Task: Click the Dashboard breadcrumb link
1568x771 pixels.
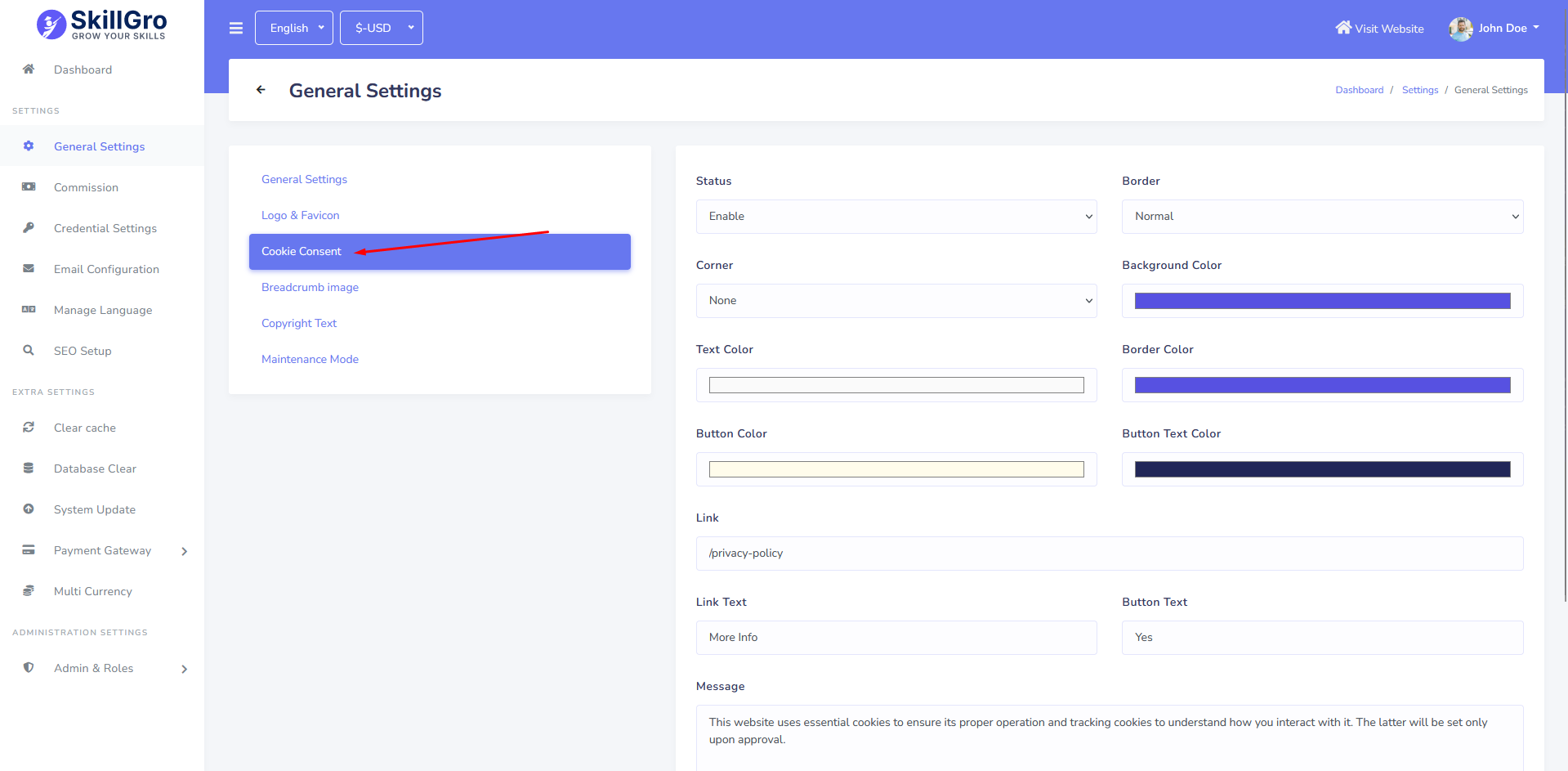Action: coord(1359,90)
